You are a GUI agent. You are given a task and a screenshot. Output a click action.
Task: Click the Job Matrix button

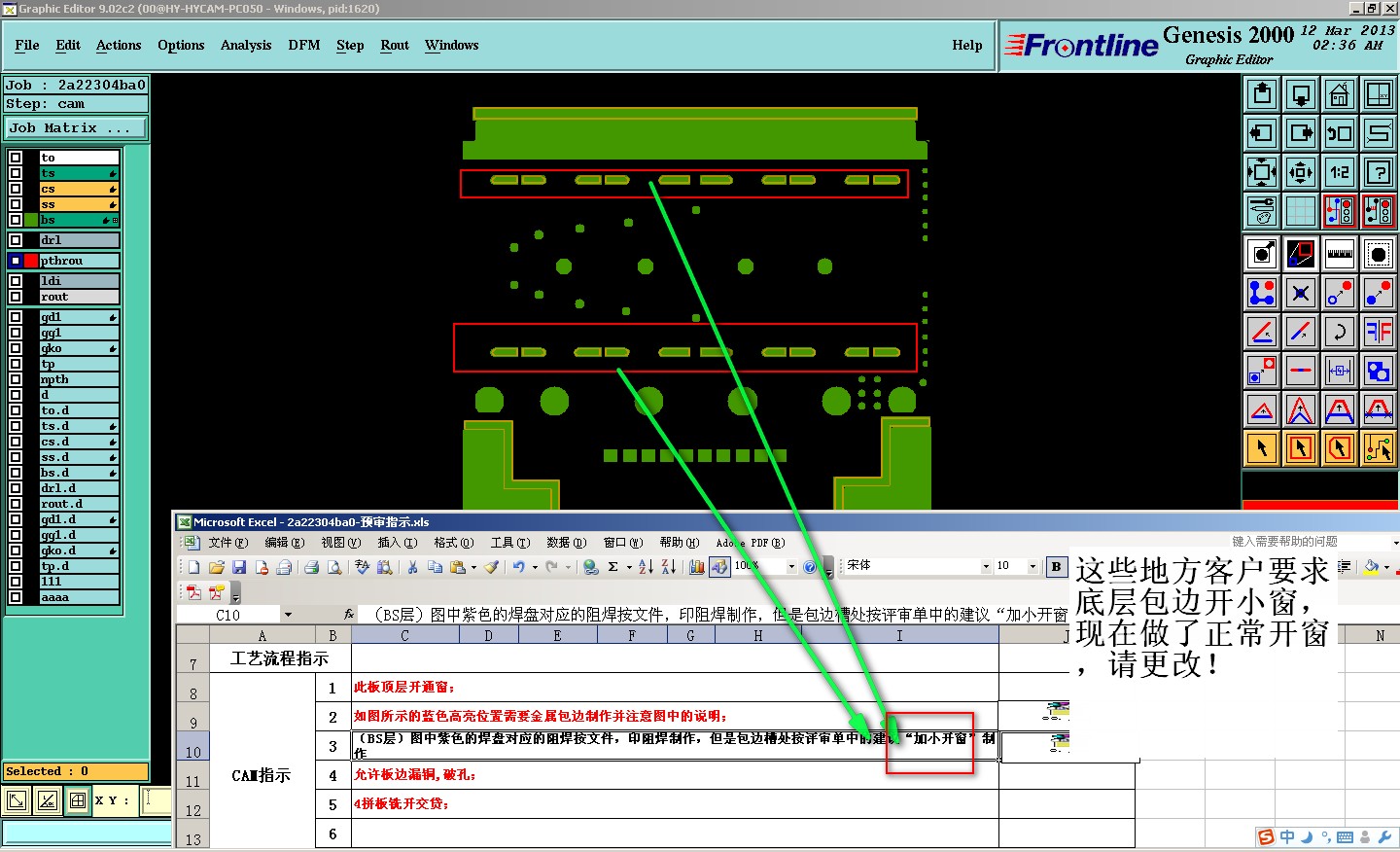coord(76,127)
